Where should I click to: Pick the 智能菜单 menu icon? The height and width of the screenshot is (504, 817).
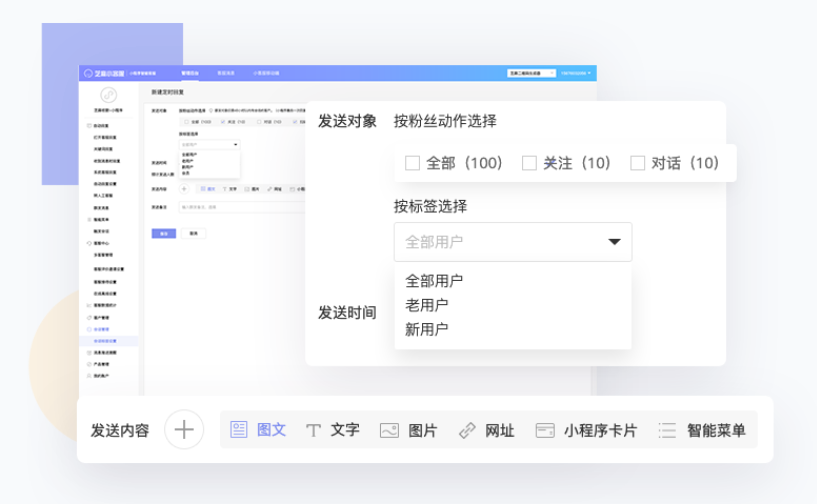point(667,430)
